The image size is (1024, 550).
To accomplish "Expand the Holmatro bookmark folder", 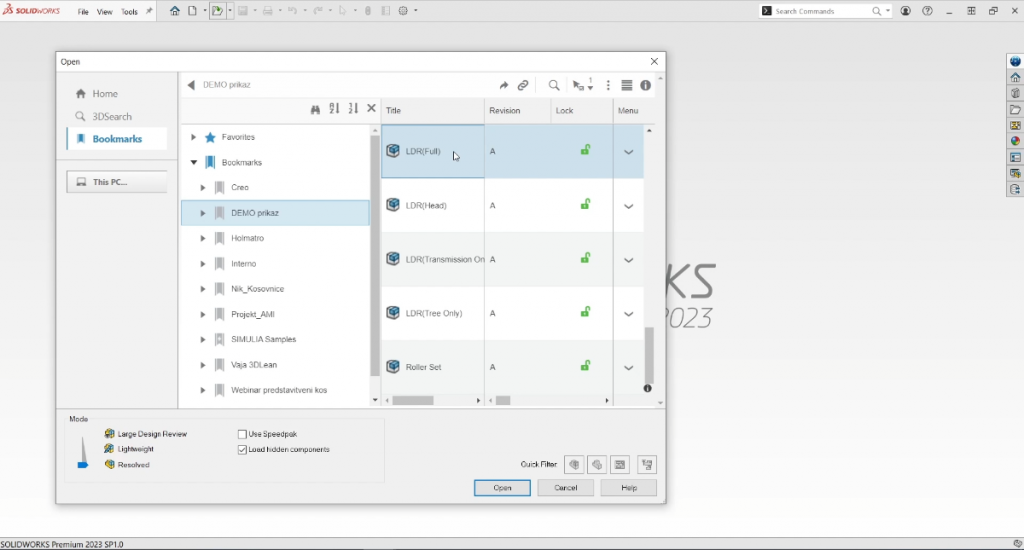I will pyautogui.click(x=202, y=238).
